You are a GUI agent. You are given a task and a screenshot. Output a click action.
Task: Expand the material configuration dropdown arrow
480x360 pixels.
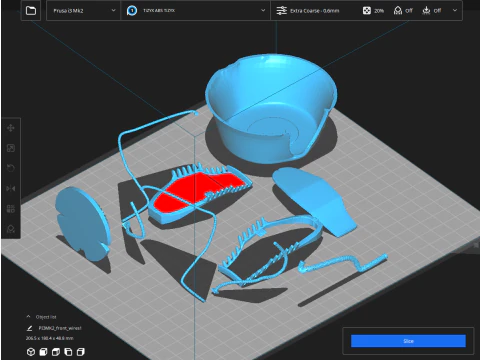point(263,10)
